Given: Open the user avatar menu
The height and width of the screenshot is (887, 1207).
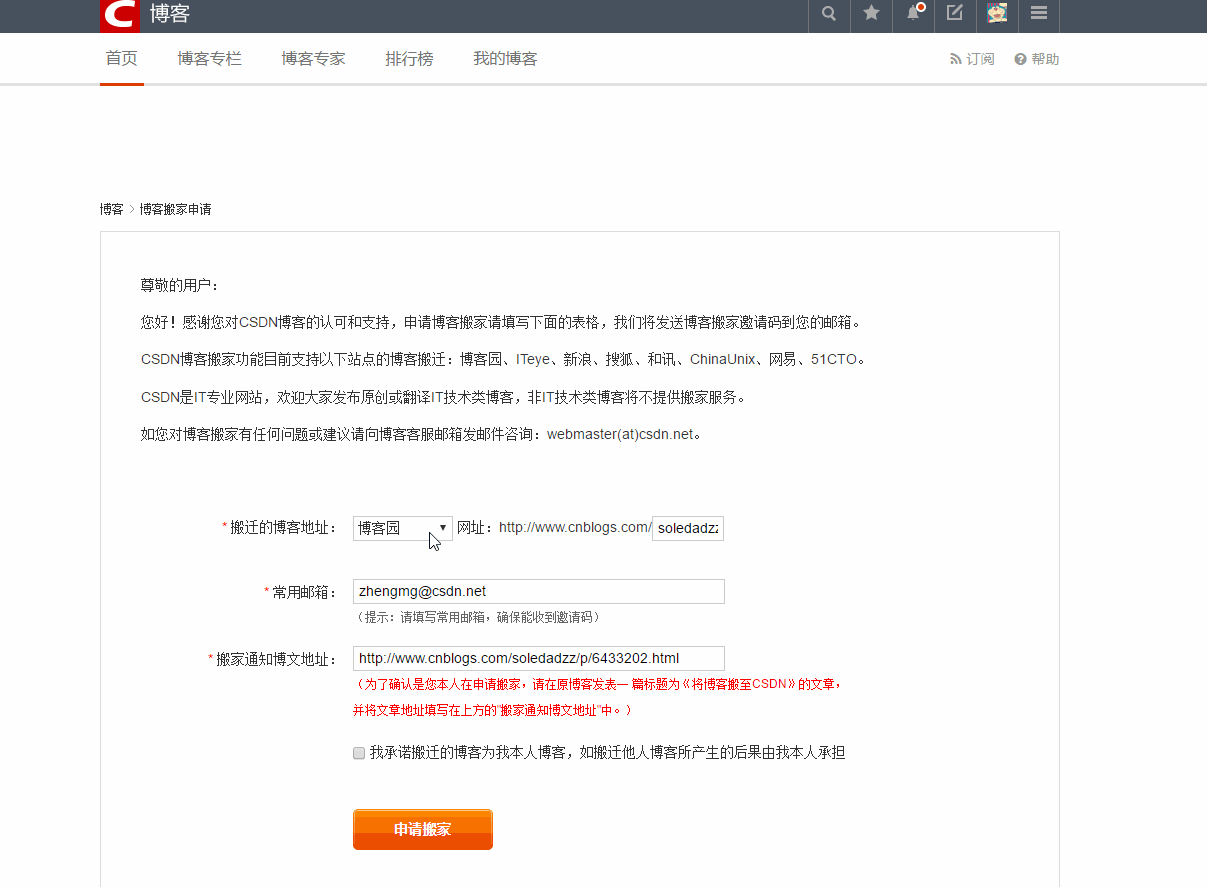Looking at the screenshot, I should click(997, 13).
